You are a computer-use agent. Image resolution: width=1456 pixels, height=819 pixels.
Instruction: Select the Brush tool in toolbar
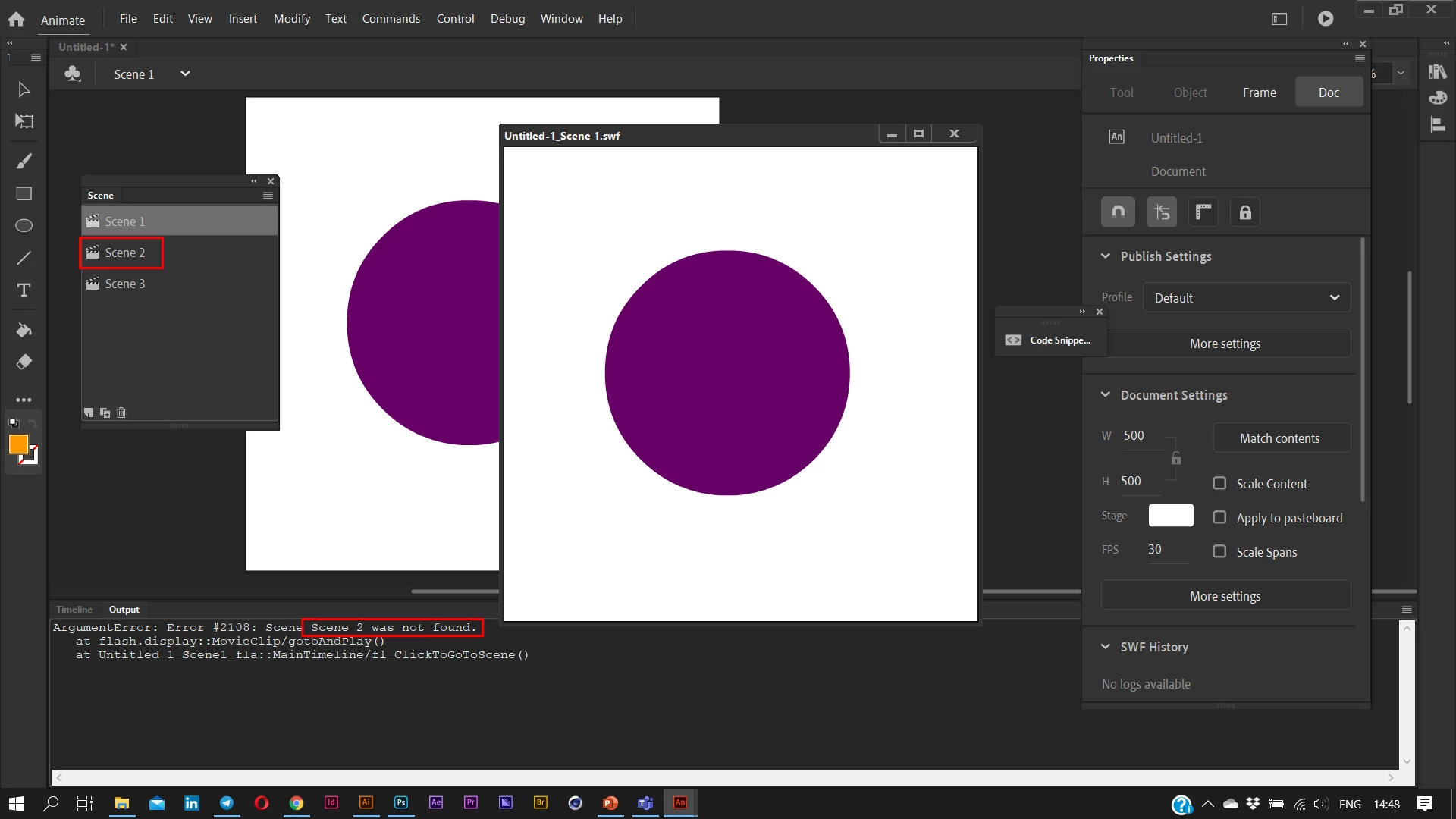pos(24,162)
